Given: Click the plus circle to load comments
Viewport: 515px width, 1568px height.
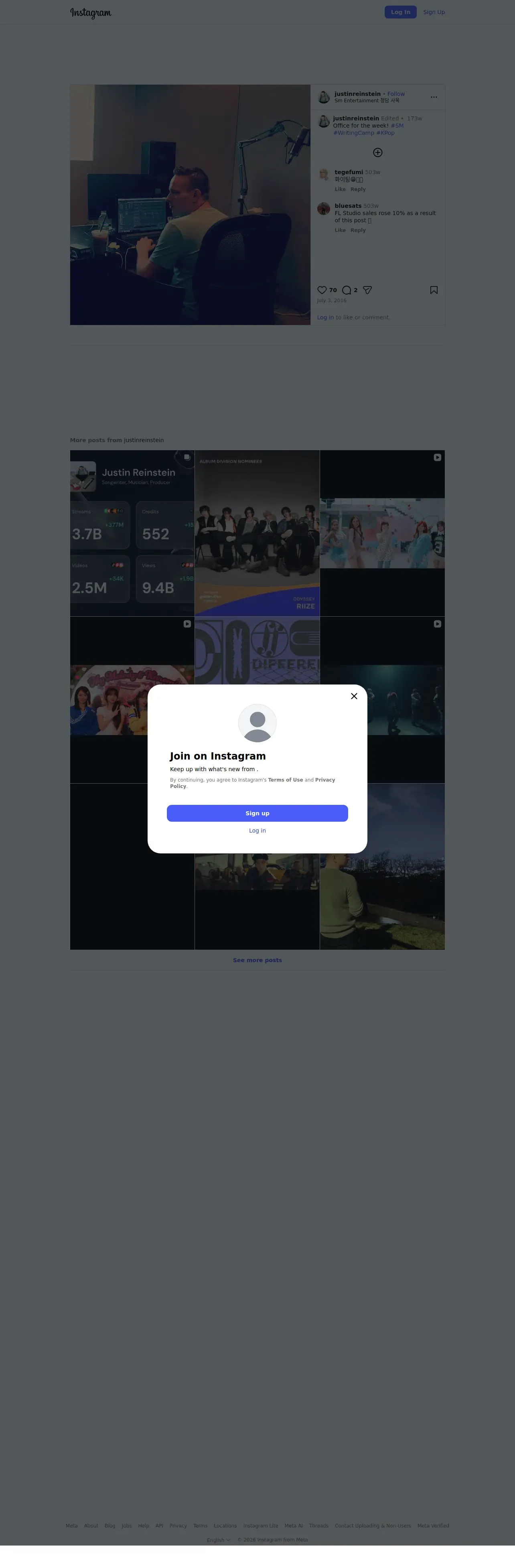Looking at the screenshot, I should (x=378, y=152).
